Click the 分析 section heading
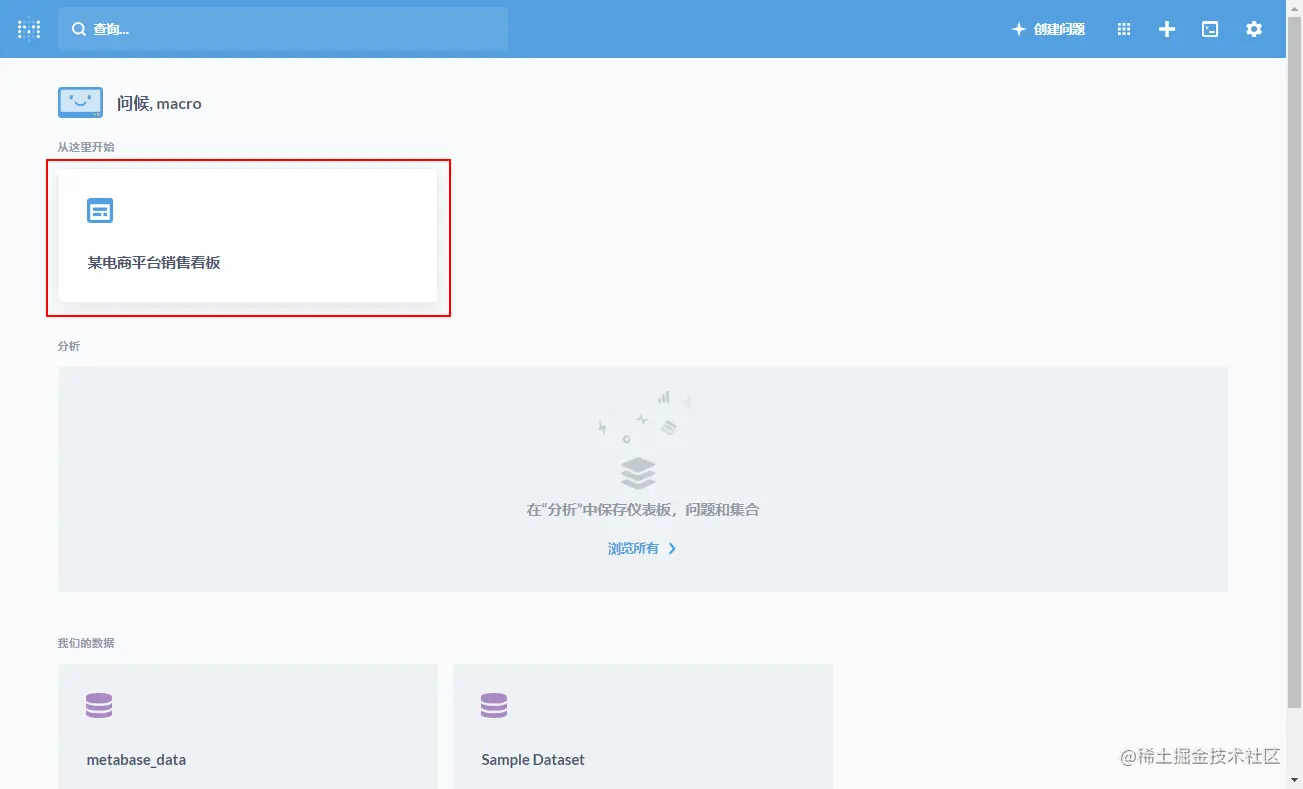Image resolution: width=1303 pixels, height=789 pixels. coord(69,346)
